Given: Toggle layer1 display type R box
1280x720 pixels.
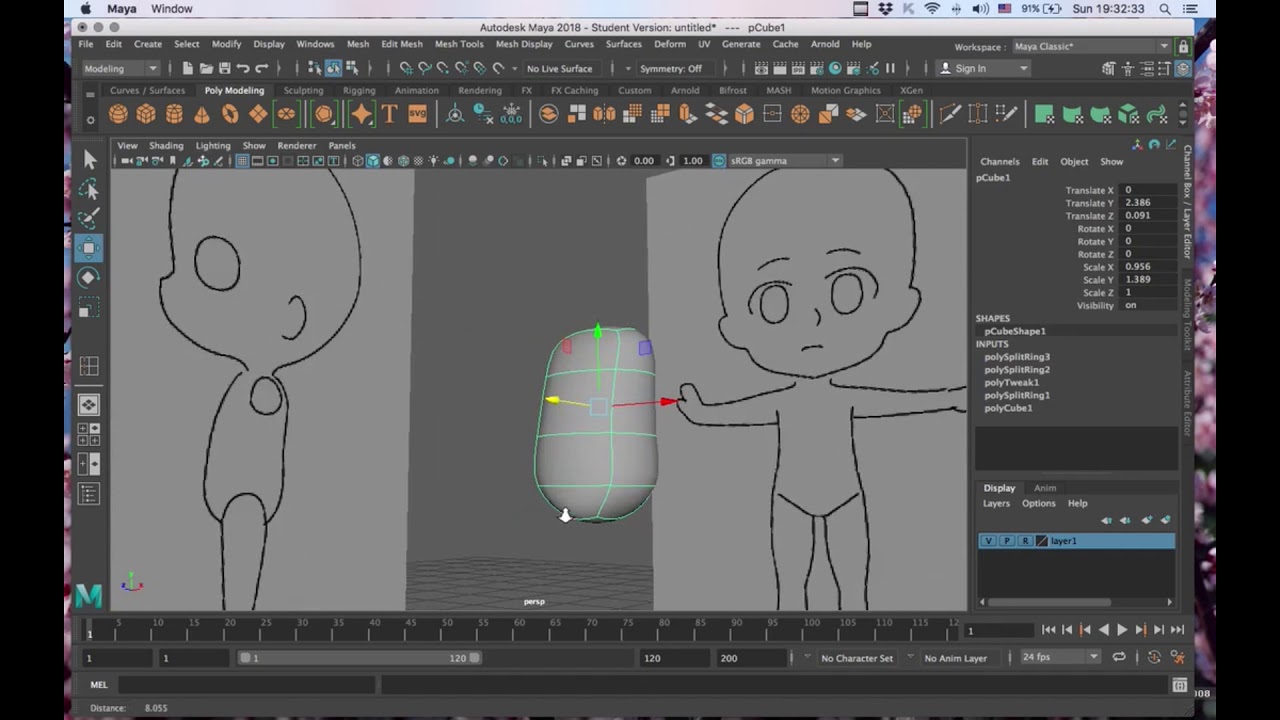Looking at the screenshot, I should (1025, 541).
